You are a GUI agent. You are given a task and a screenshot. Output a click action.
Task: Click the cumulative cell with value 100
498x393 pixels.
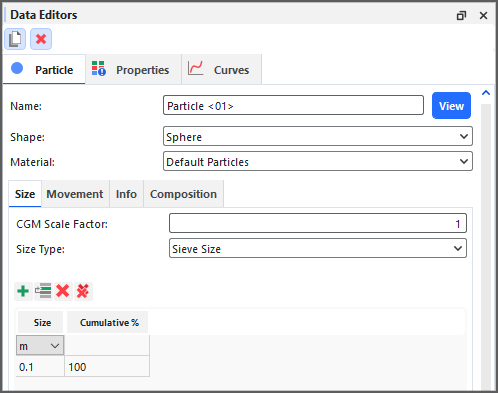point(107,367)
